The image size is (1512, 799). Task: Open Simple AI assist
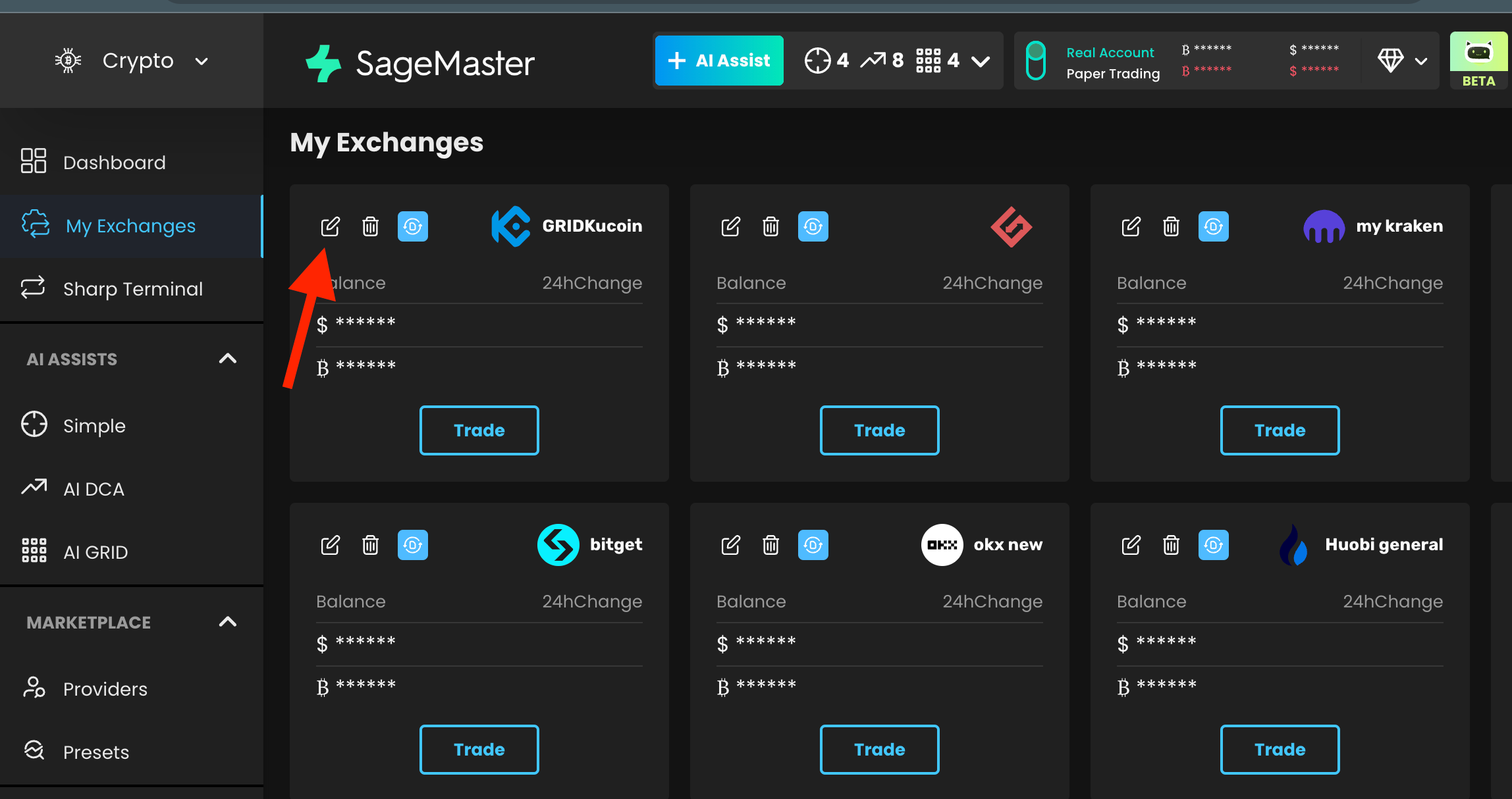coord(132,426)
